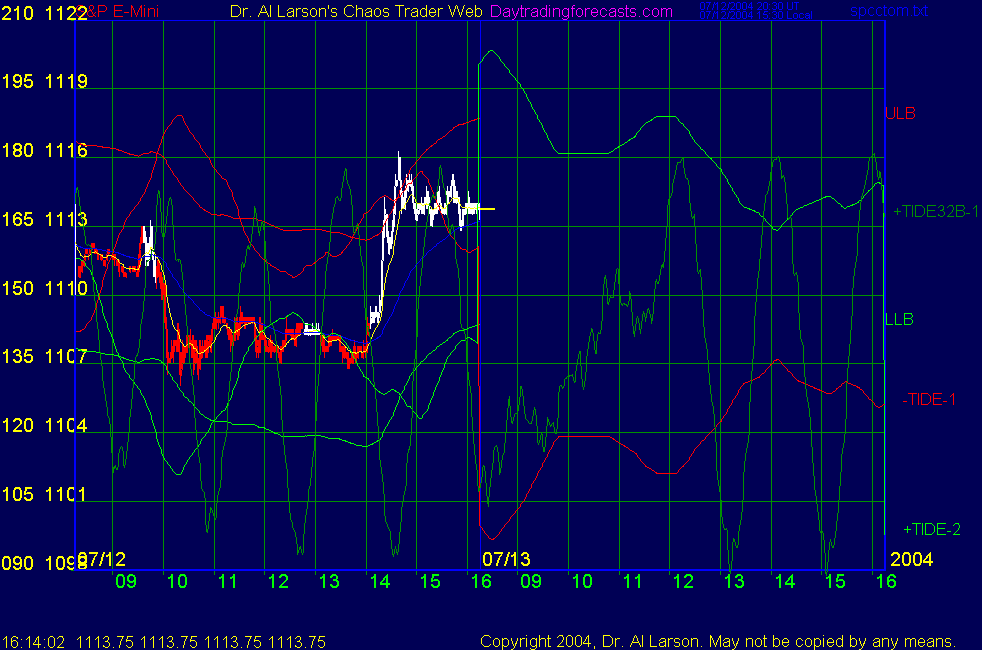Click the S&P E-Mini chart label
The image size is (982, 650).
pos(119,11)
